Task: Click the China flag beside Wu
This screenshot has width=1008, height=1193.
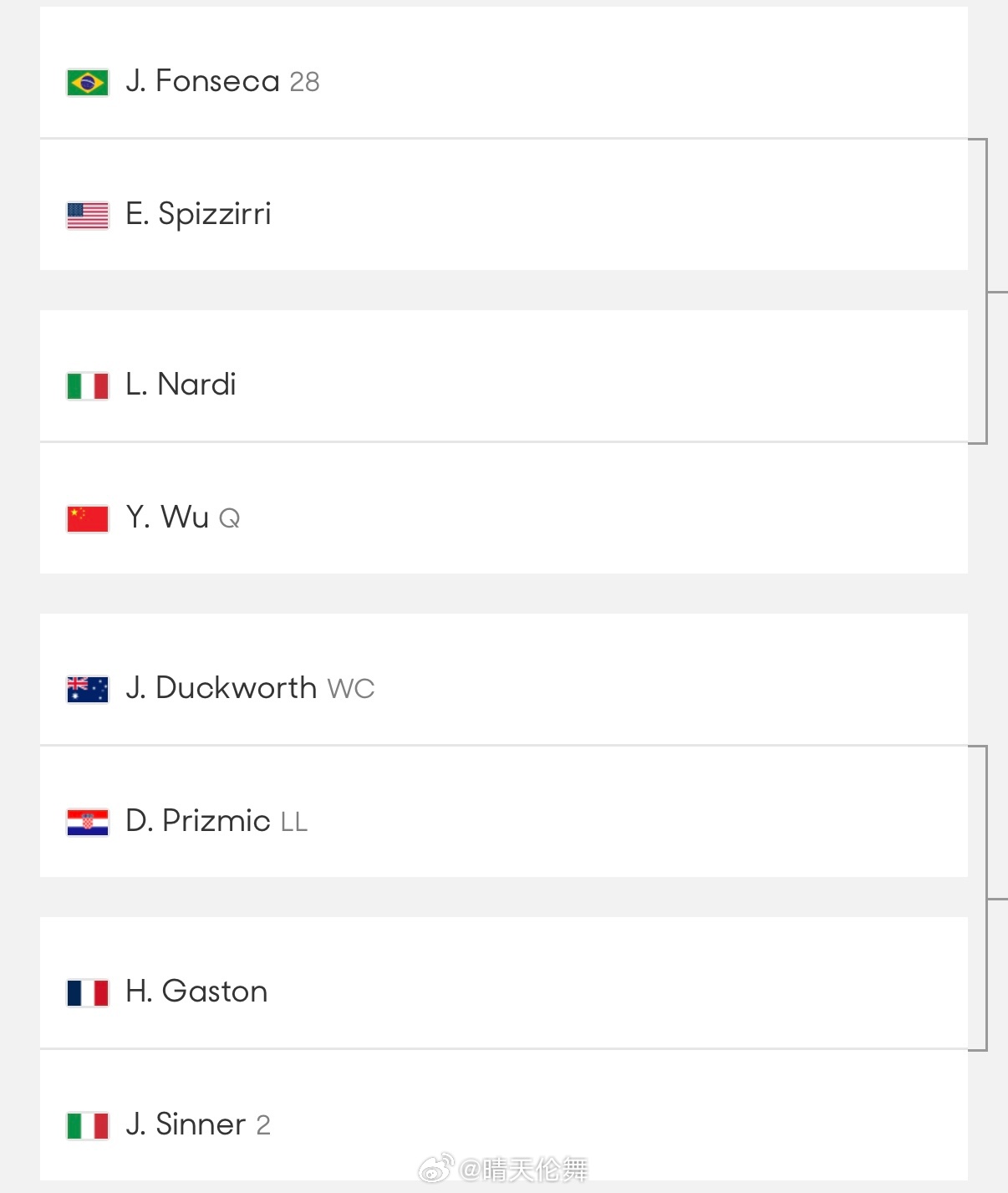Action: click(88, 519)
